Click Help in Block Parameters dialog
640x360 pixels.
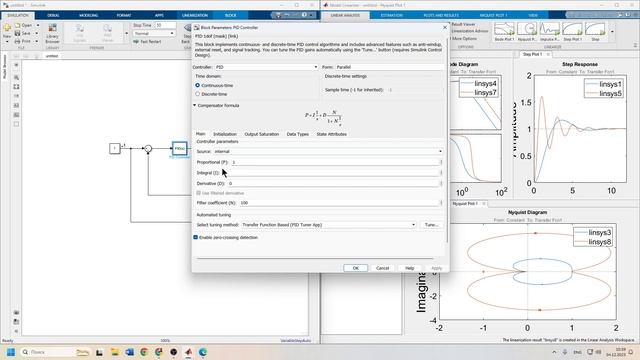tap(409, 268)
